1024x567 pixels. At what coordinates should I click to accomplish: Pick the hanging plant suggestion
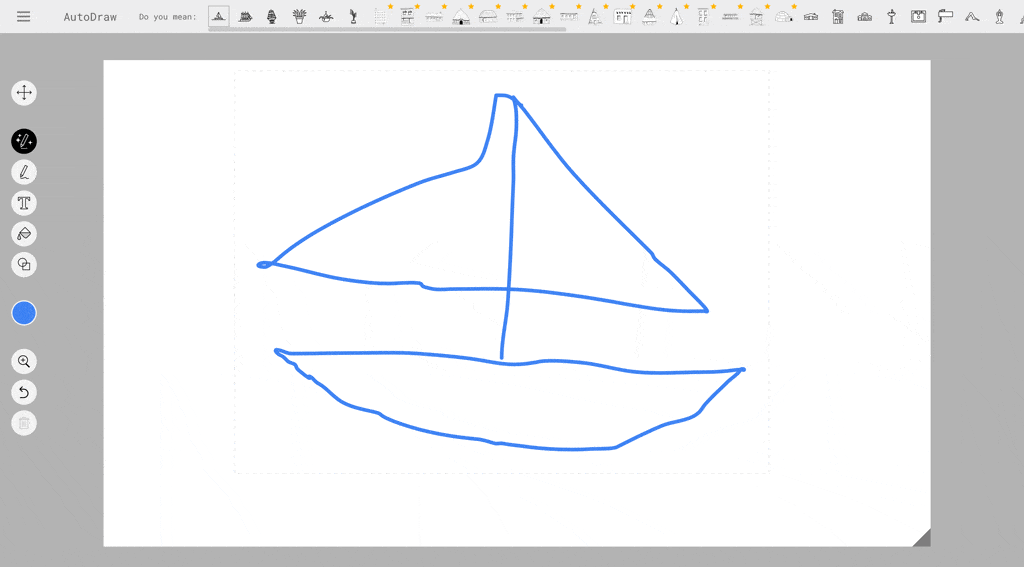click(327, 16)
